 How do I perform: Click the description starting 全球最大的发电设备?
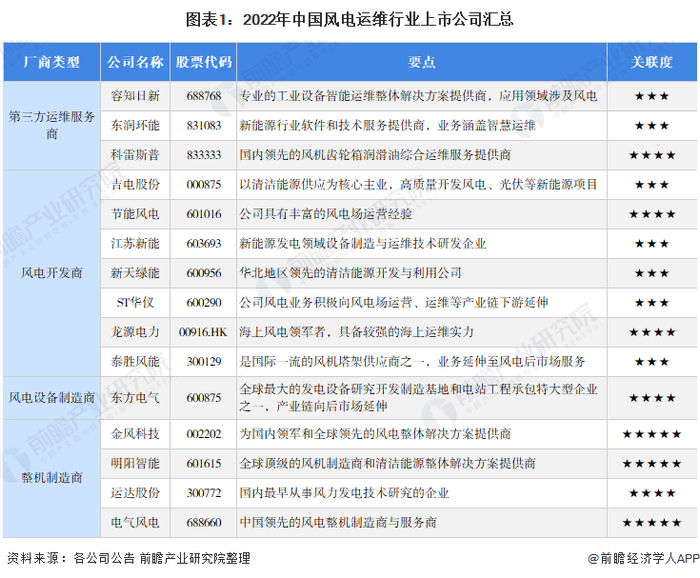418,398
